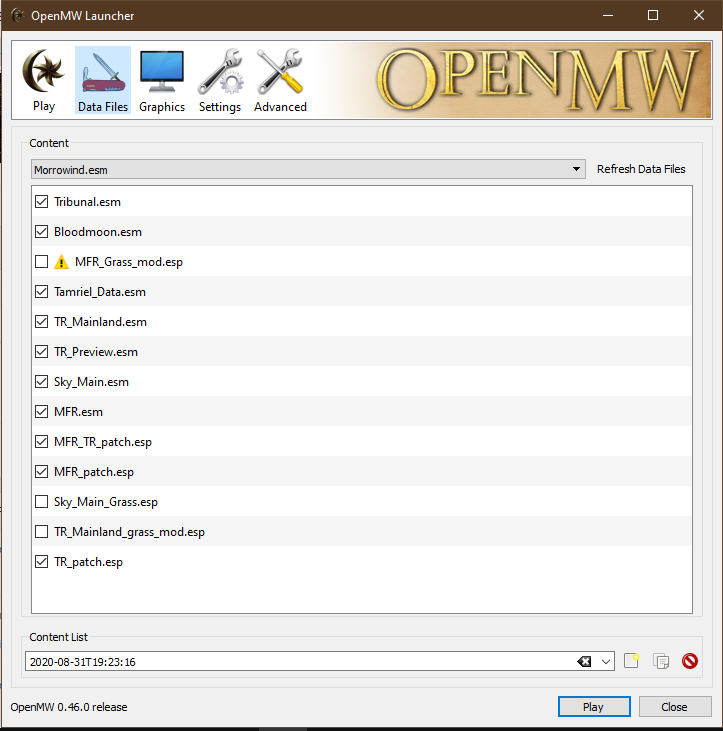Click the OpenMW Launcher title bar icon
Image resolution: width=723 pixels, height=731 pixels.
point(18,15)
